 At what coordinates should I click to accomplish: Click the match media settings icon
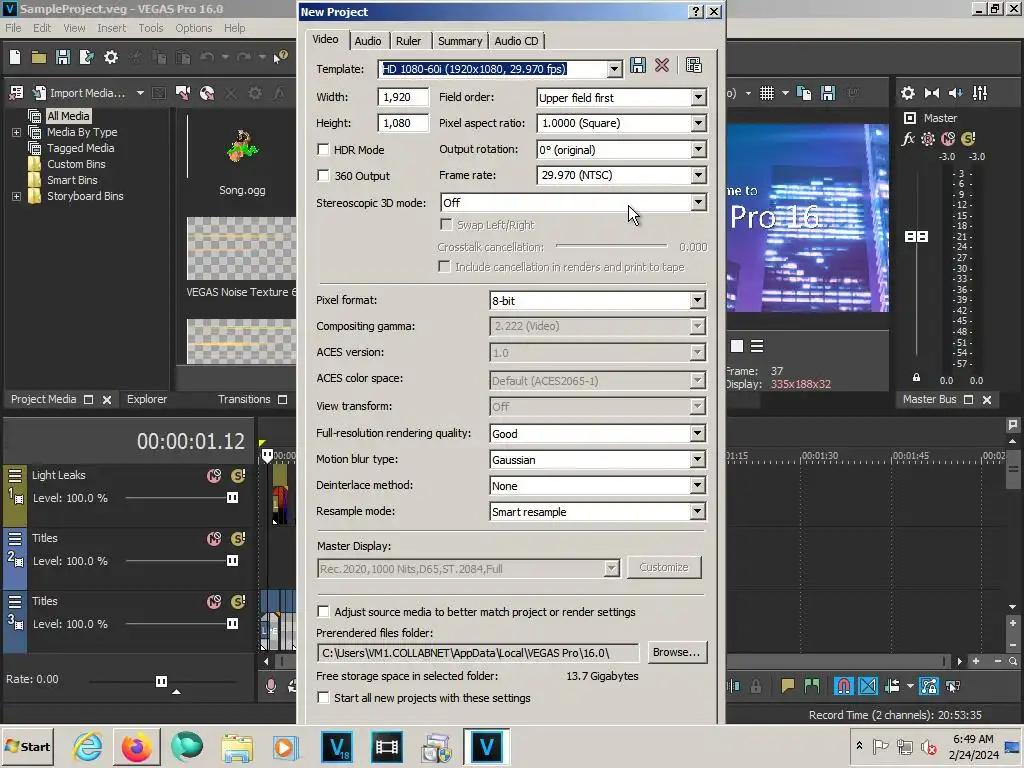coord(694,65)
